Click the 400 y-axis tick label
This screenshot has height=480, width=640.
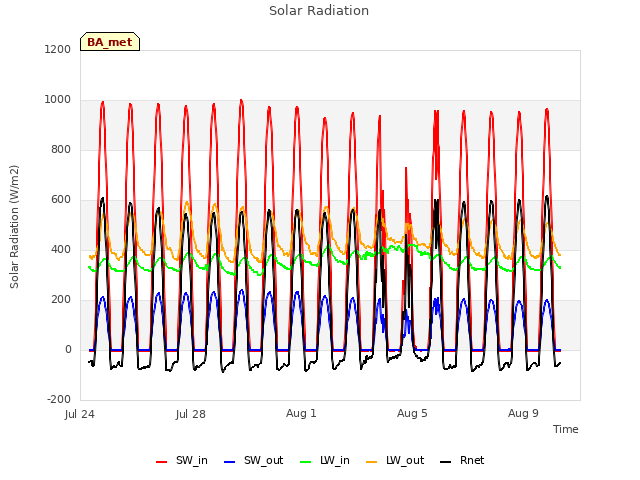tap(61, 249)
